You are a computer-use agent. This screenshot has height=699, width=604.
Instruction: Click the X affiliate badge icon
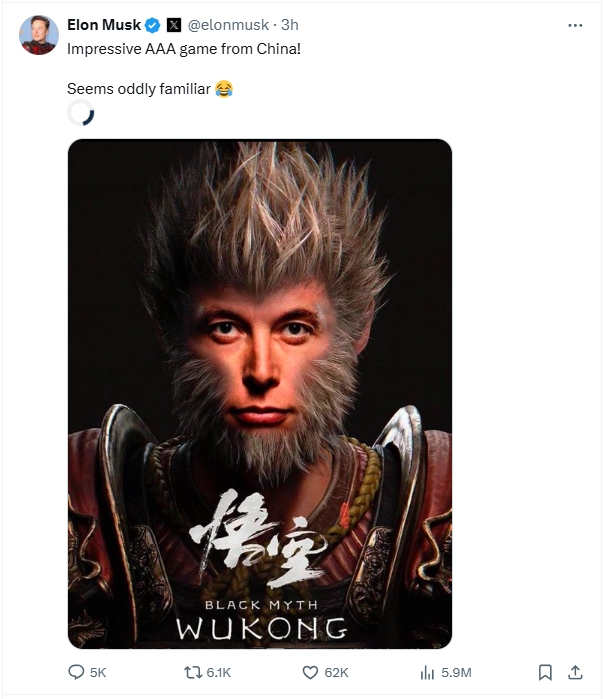(x=174, y=25)
